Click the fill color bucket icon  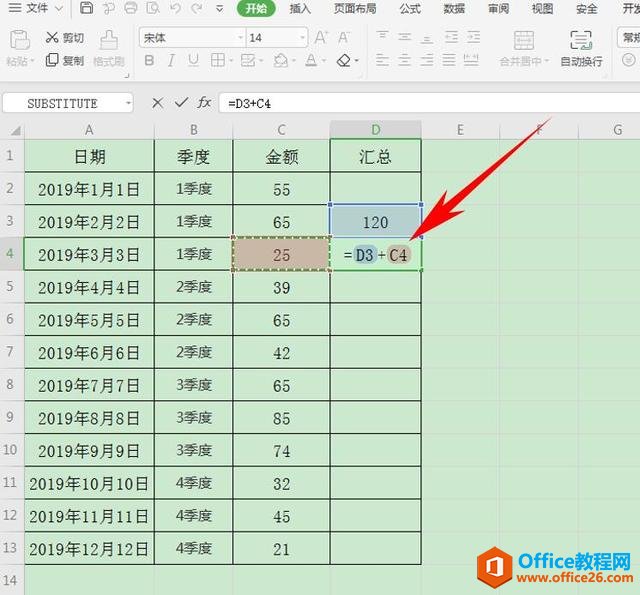tap(281, 61)
